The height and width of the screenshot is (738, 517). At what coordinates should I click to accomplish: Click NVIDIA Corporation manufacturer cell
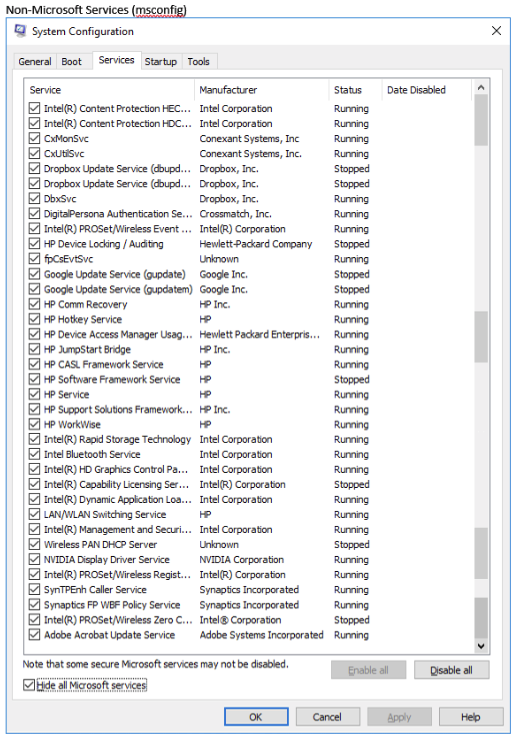pos(242,560)
